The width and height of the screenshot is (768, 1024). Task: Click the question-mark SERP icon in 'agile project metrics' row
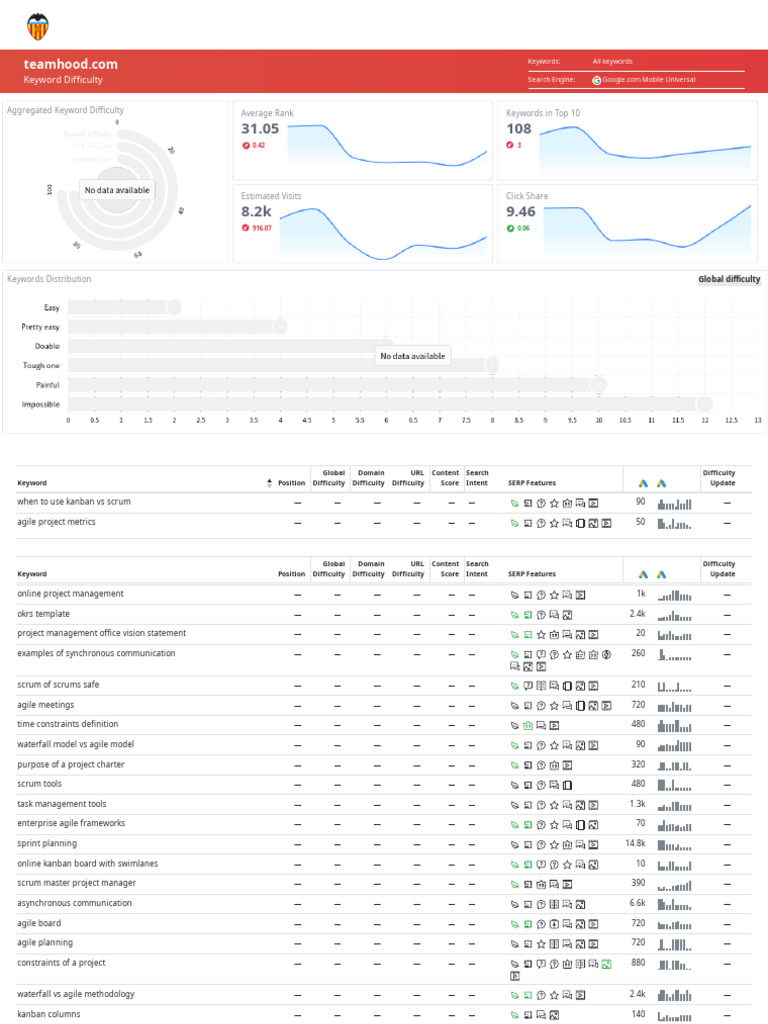click(x=541, y=524)
